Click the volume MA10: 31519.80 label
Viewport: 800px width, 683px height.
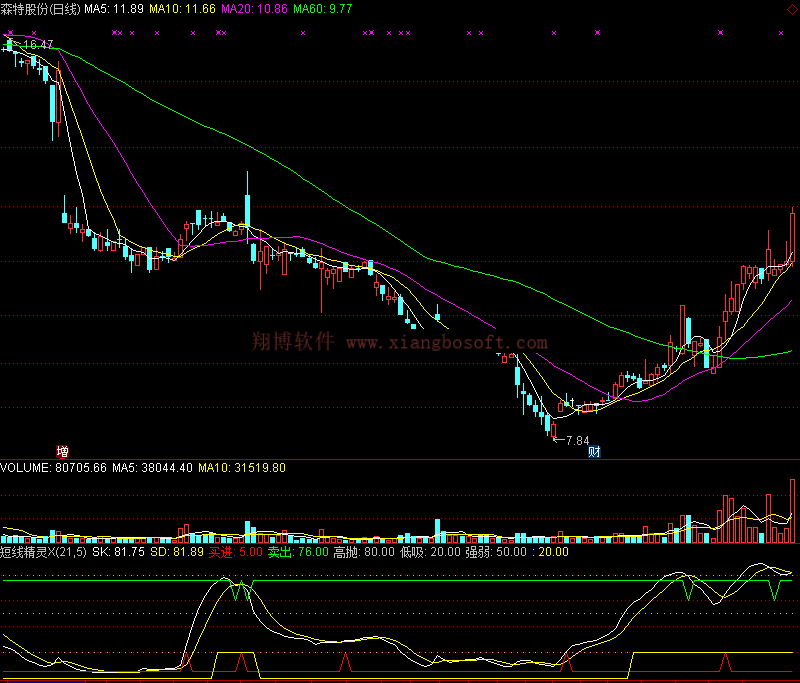click(x=242, y=468)
